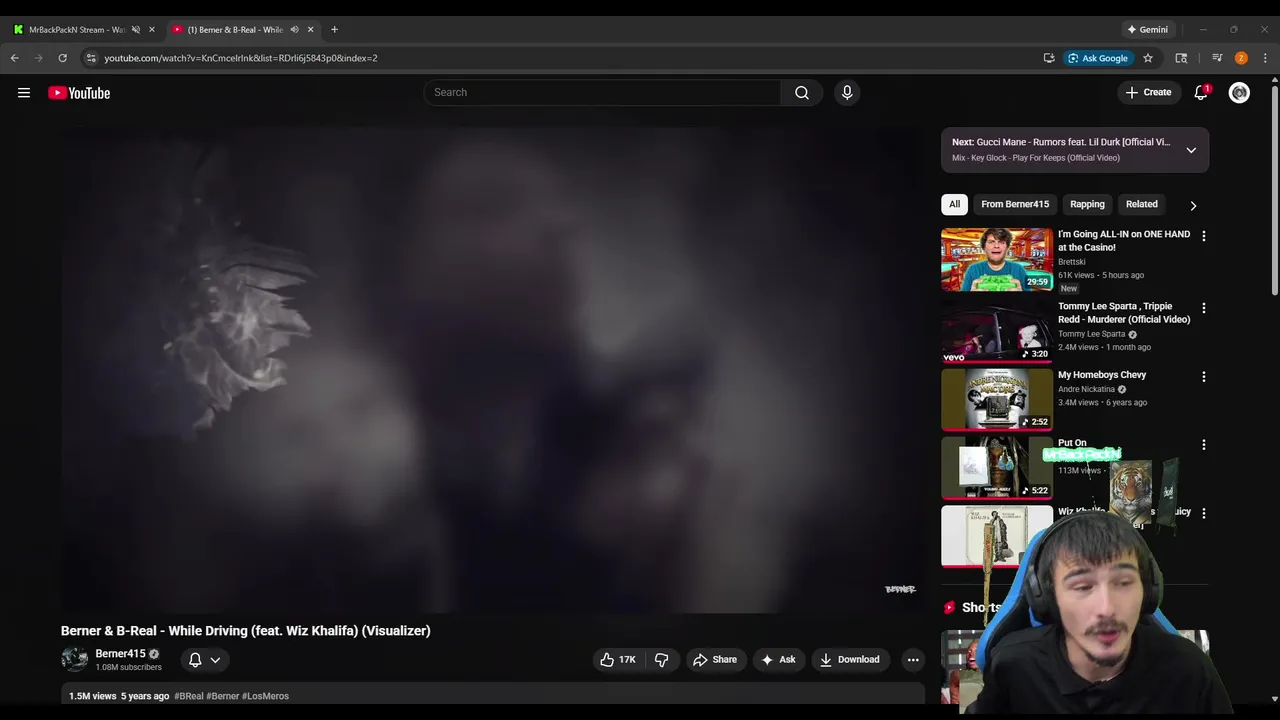Click the '1.5M views 5 years ago' description text
Screen dimensions: 1280x720
tap(119, 696)
